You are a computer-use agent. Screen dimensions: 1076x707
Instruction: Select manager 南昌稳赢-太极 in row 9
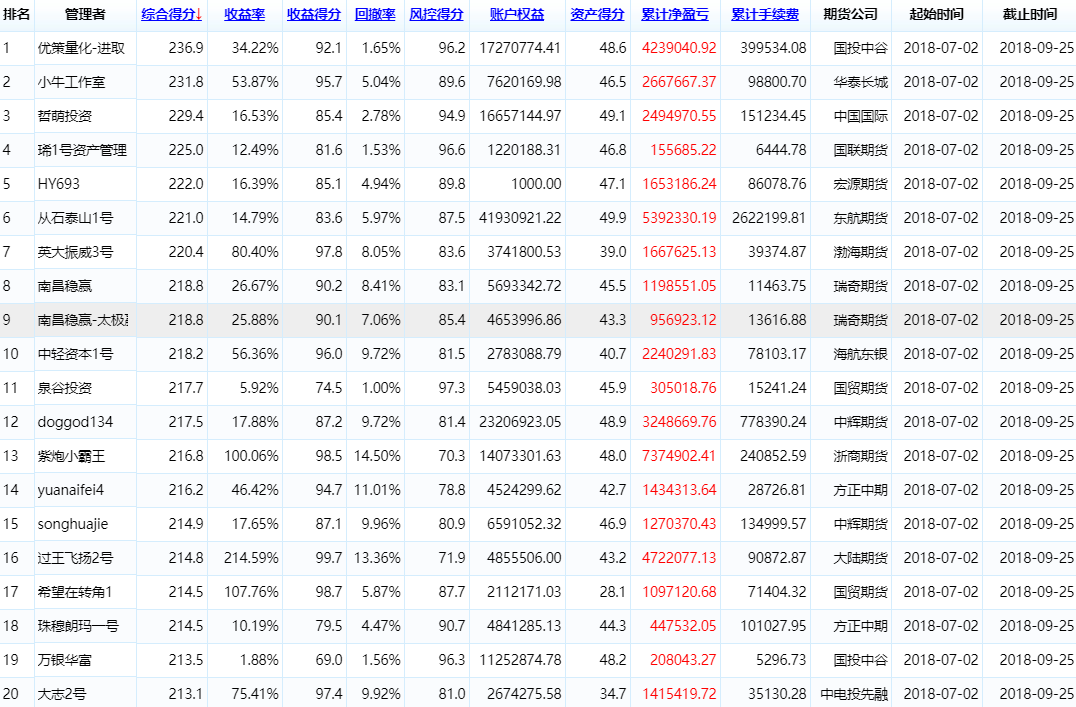[83, 320]
